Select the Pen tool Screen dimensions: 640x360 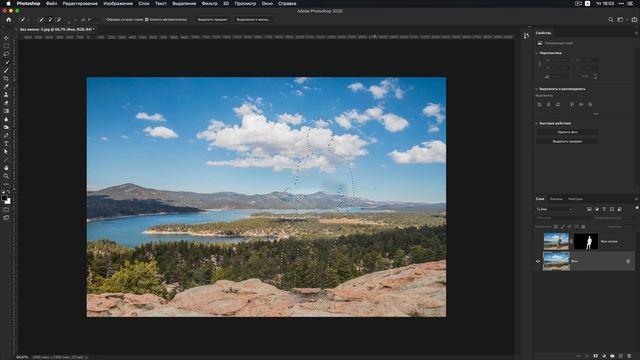(x=6, y=136)
